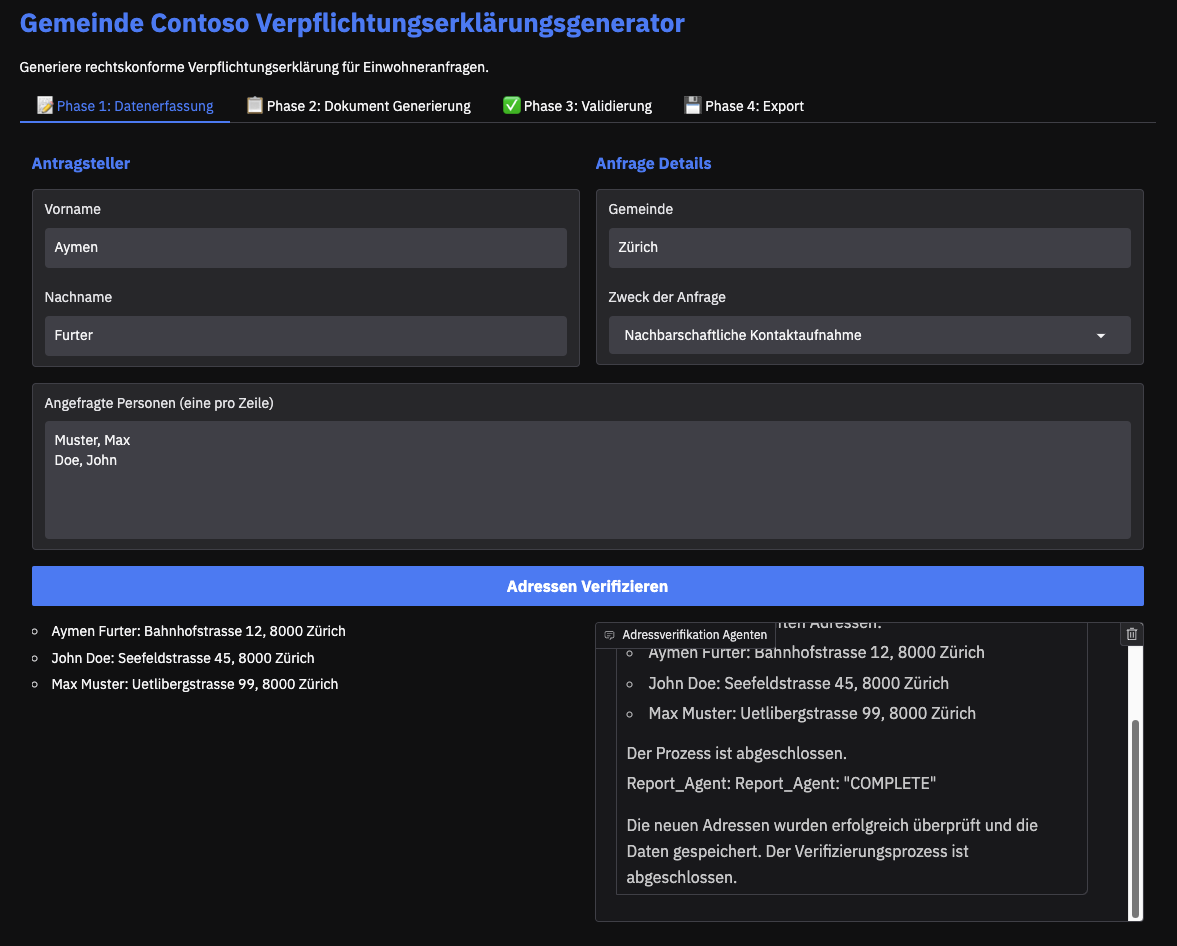Click the green checkmark icon on Phase 3
Viewport: 1177px width, 946px height.
pos(511,105)
